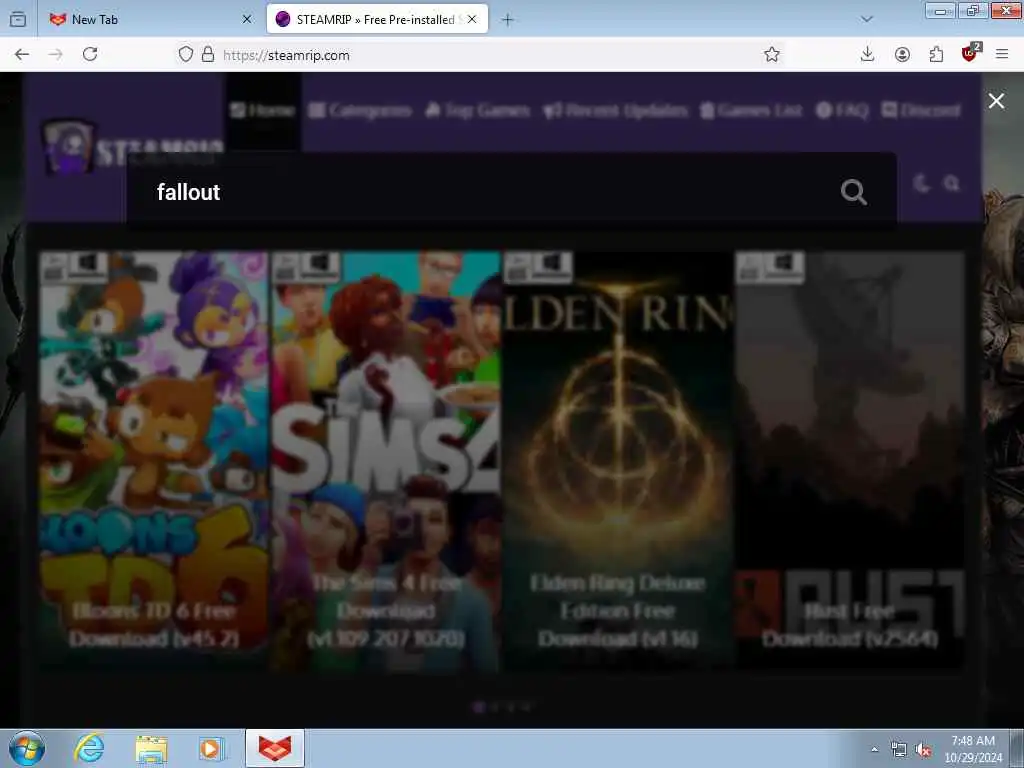Reload the steamrip.com page

pyautogui.click(x=90, y=54)
